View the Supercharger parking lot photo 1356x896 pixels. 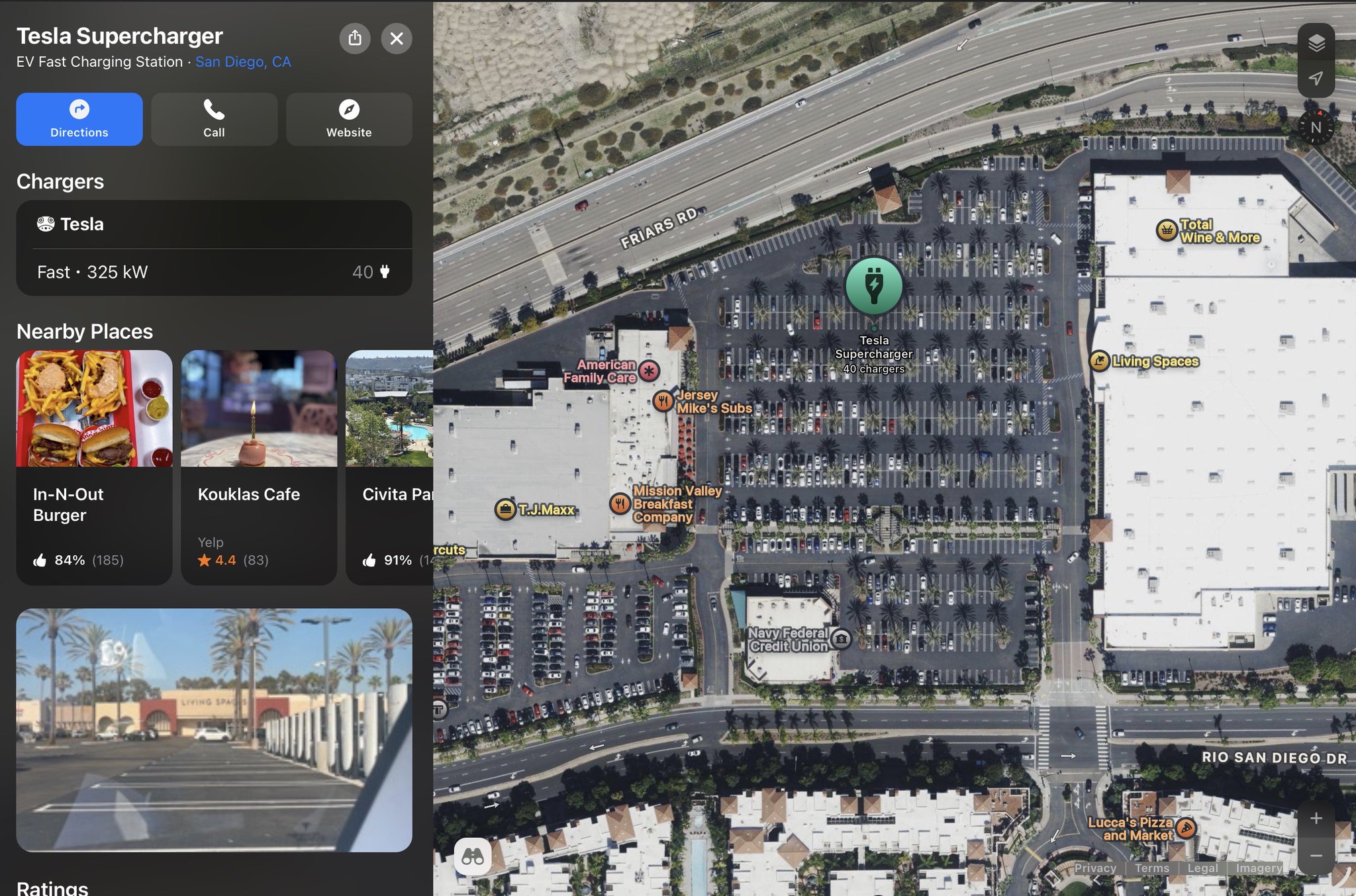(214, 730)
